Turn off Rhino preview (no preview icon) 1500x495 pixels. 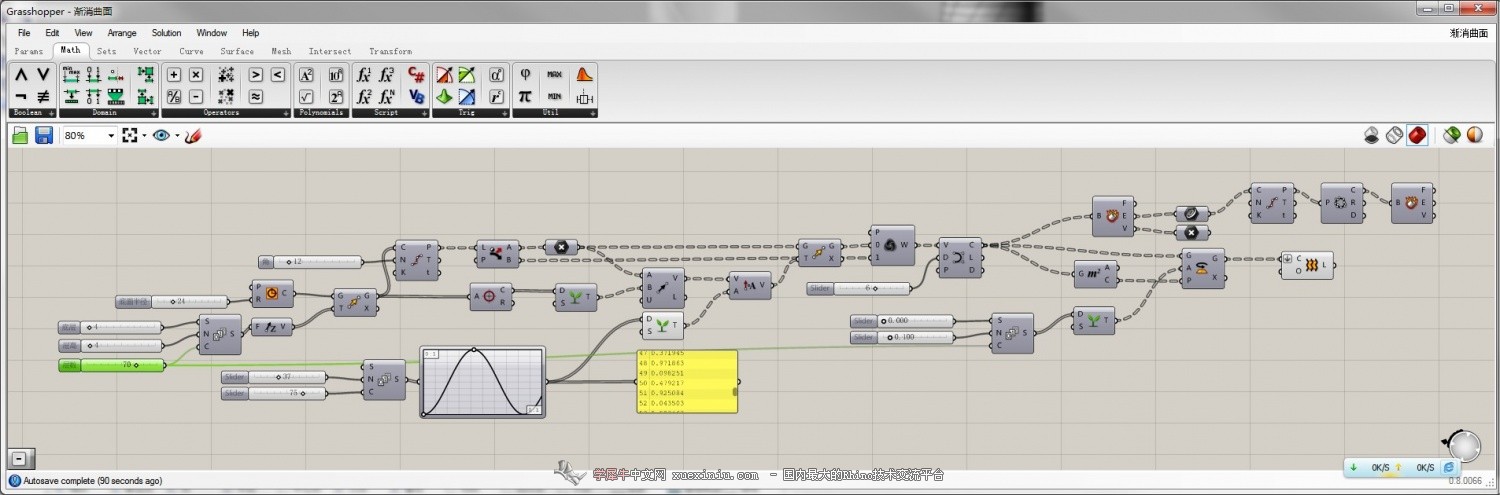1372,135
